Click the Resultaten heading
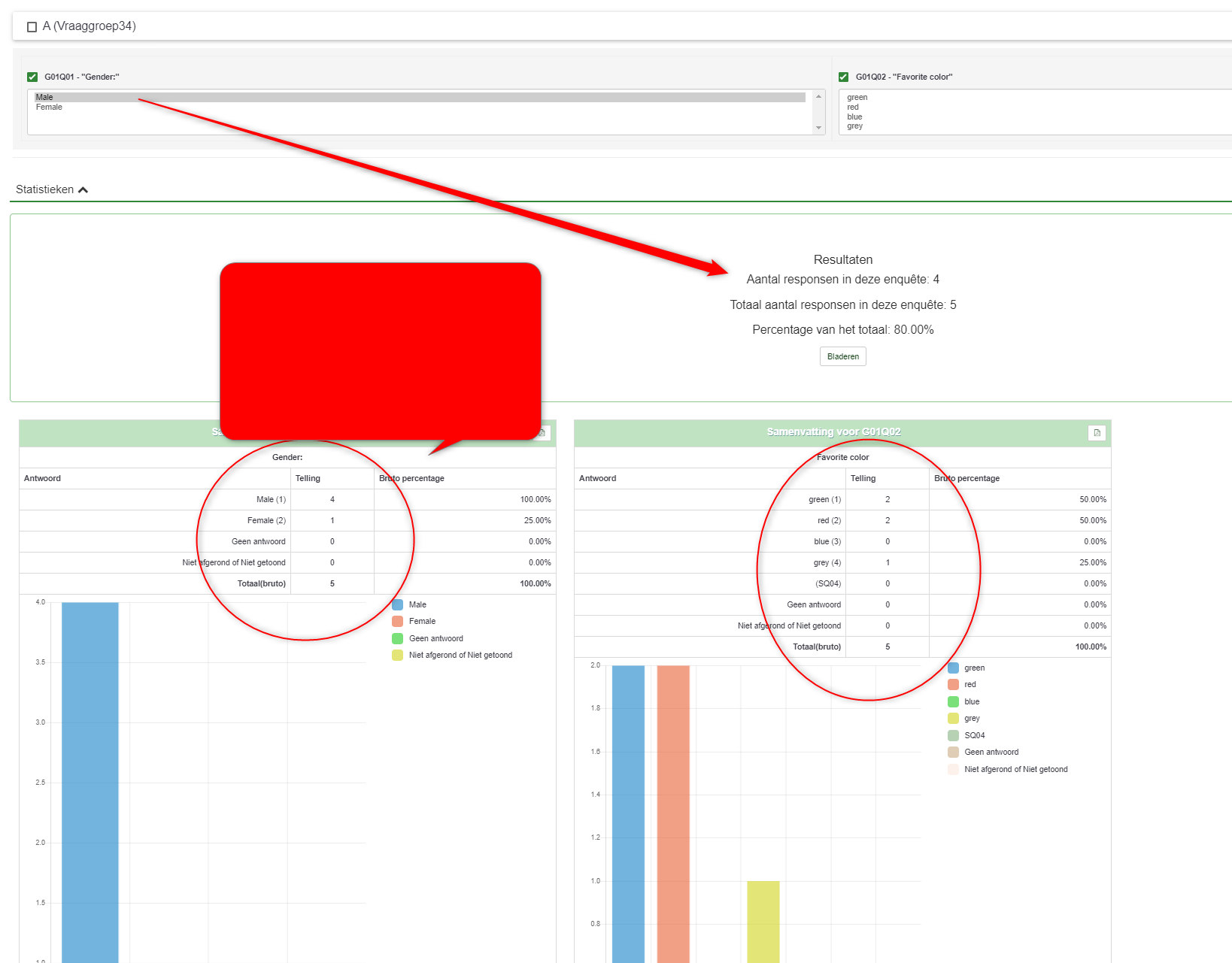Image resolution: width=1232 pixels, height=963 pixels. point(843,259)
